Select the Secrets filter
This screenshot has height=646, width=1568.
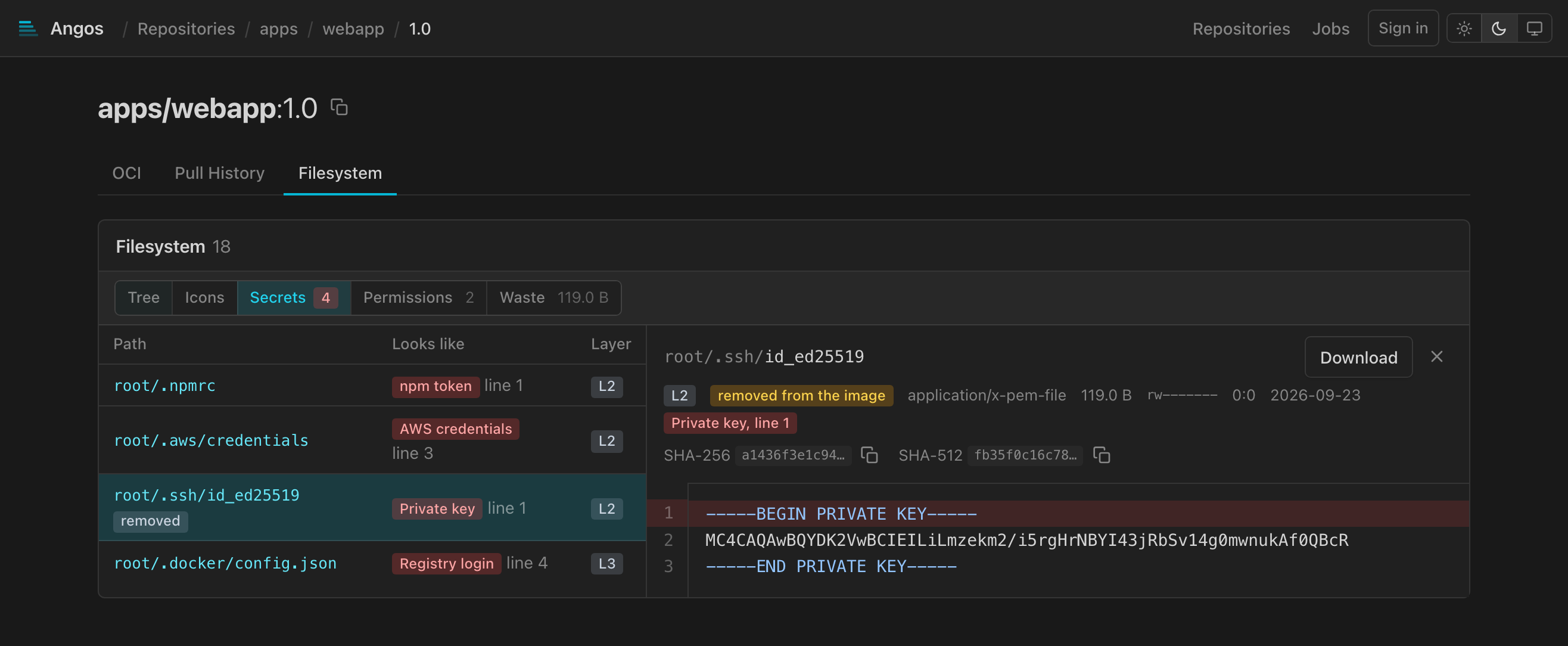pyautogui.click(x=293, y=298)
